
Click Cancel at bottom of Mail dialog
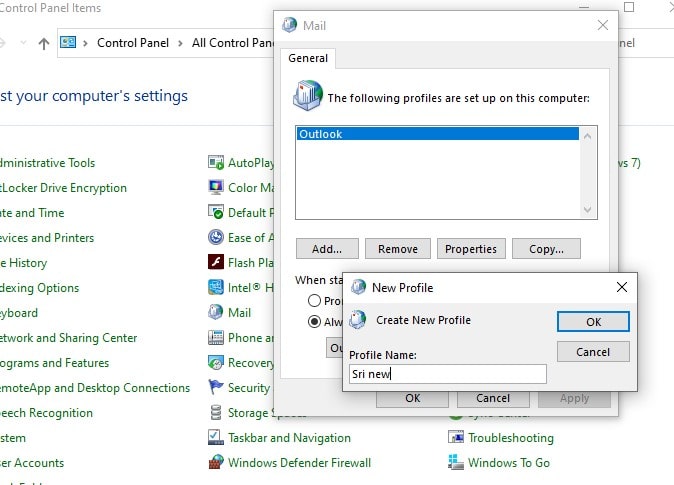493,399
